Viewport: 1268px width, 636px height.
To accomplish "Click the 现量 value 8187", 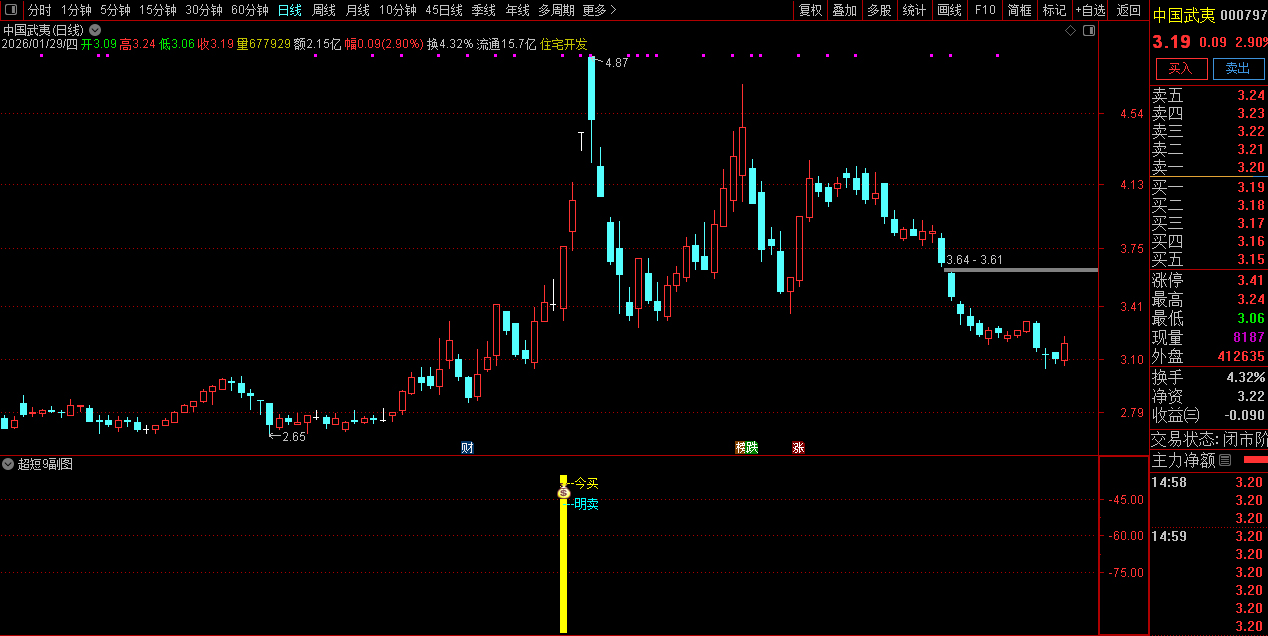I will (x=1249, y=337).
